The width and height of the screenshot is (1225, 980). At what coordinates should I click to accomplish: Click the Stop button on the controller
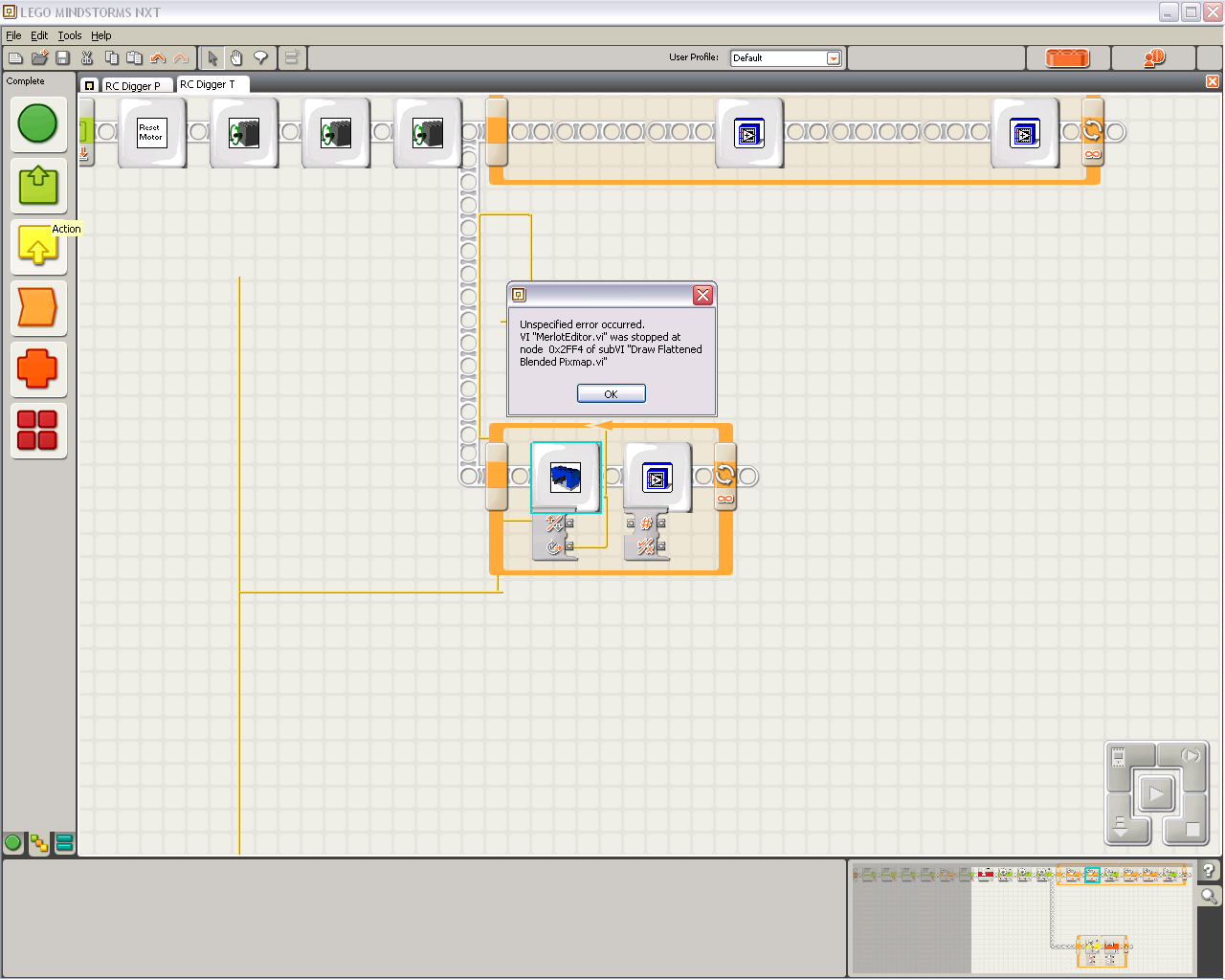(1191, 829)
